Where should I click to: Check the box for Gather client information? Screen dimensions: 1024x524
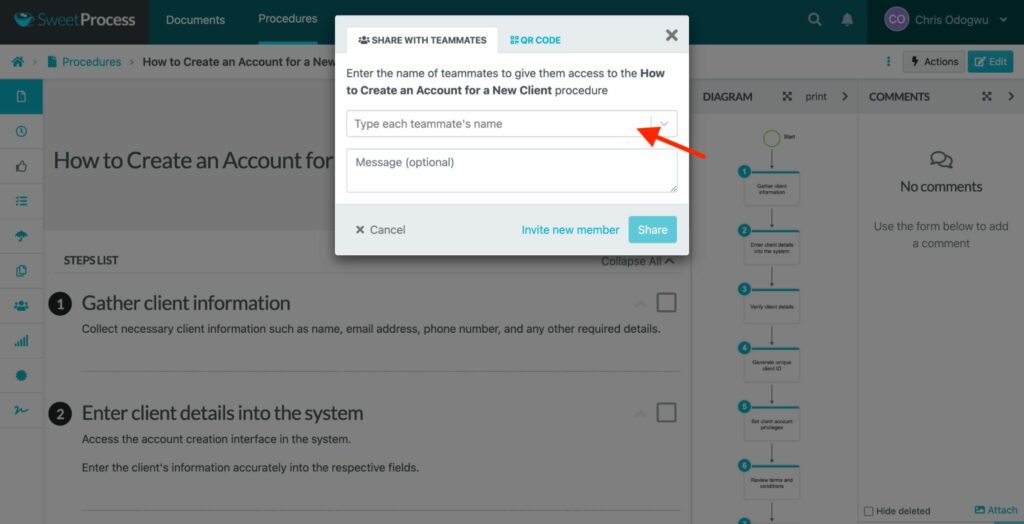(666, 302)
